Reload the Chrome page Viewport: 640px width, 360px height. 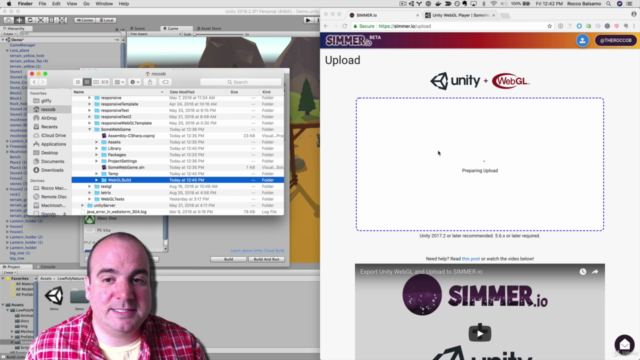pos(344,26)
